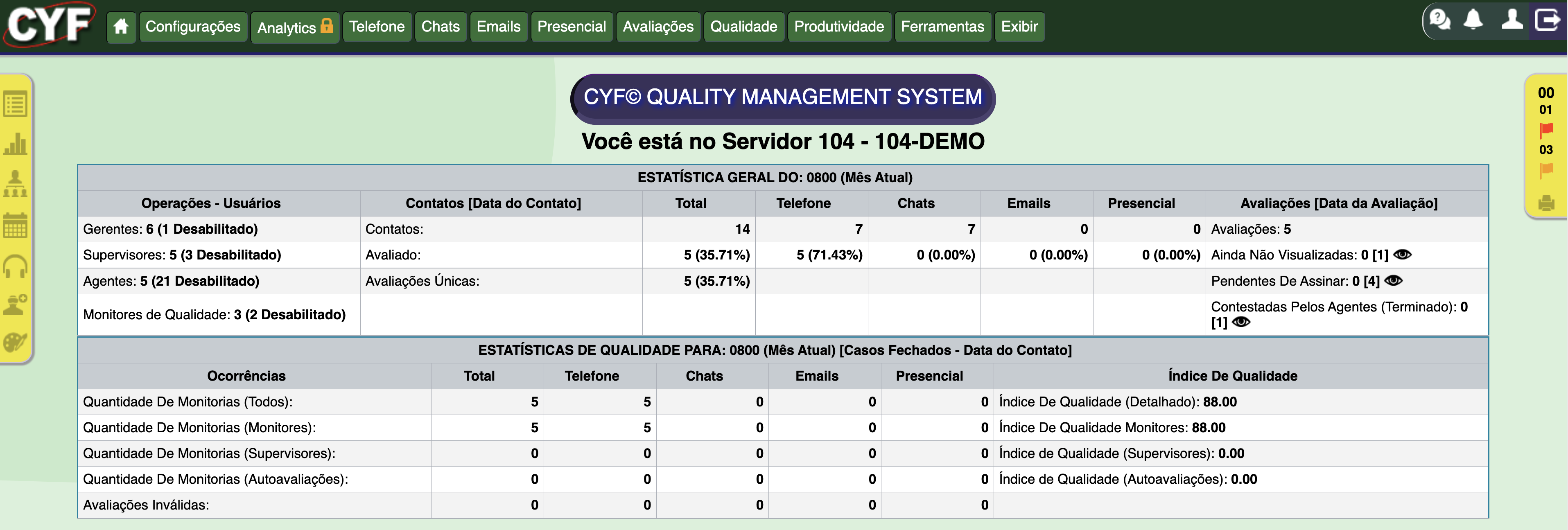Click the red flag icon
This screenshot has width=1568, height=530.
pos(1546,130)
